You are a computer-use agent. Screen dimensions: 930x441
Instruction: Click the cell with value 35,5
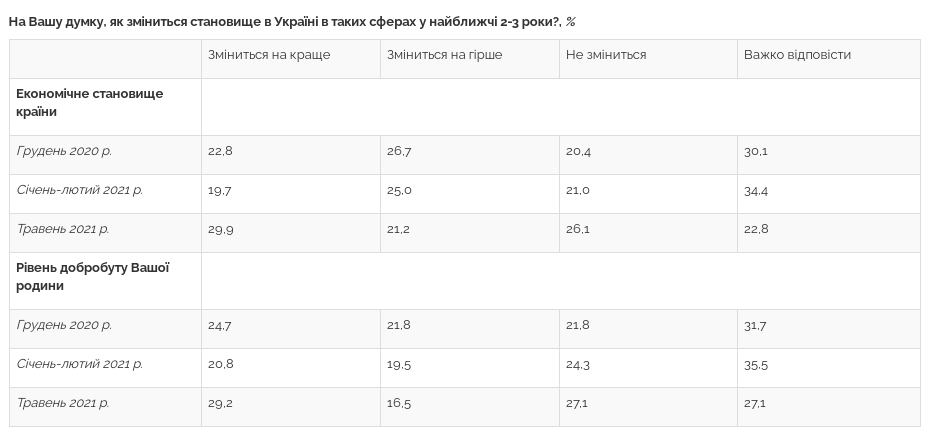click(x=756, y=364)
